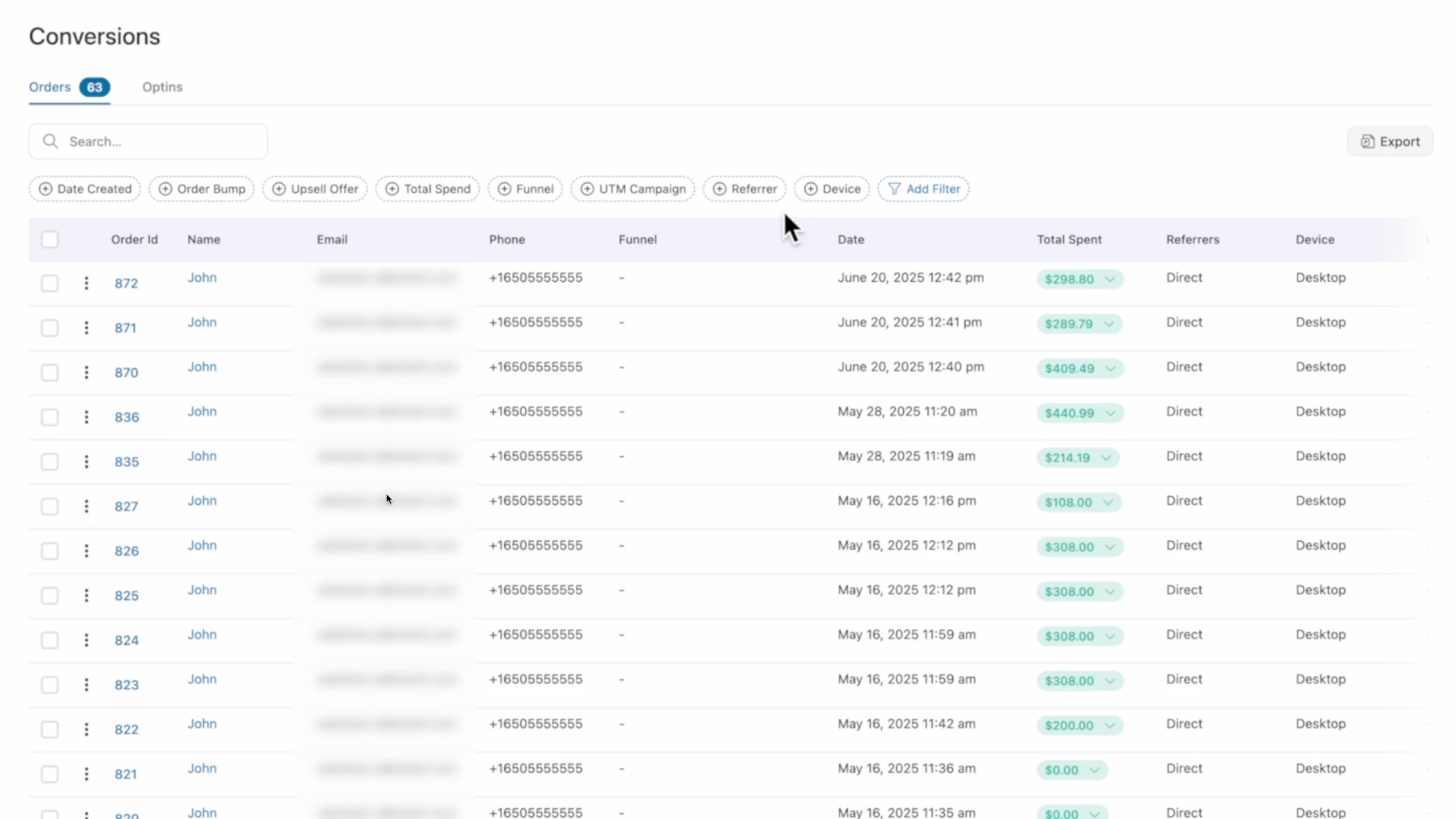This screenshot has width=1456, height=819.
Task: Add the Date Created filter
Action: coord(85,189)
